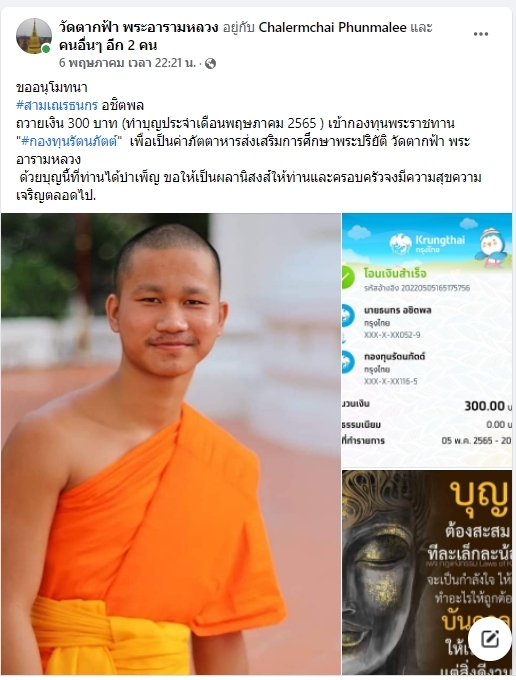Click the green online status dot
The image size is (516, 680).
click(x=46, y=49)
